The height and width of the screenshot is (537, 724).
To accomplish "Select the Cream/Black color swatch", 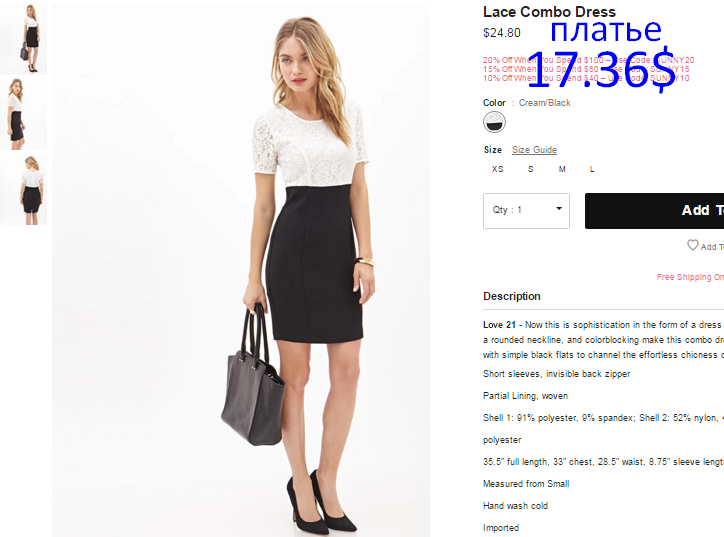I will coord(494,122).
